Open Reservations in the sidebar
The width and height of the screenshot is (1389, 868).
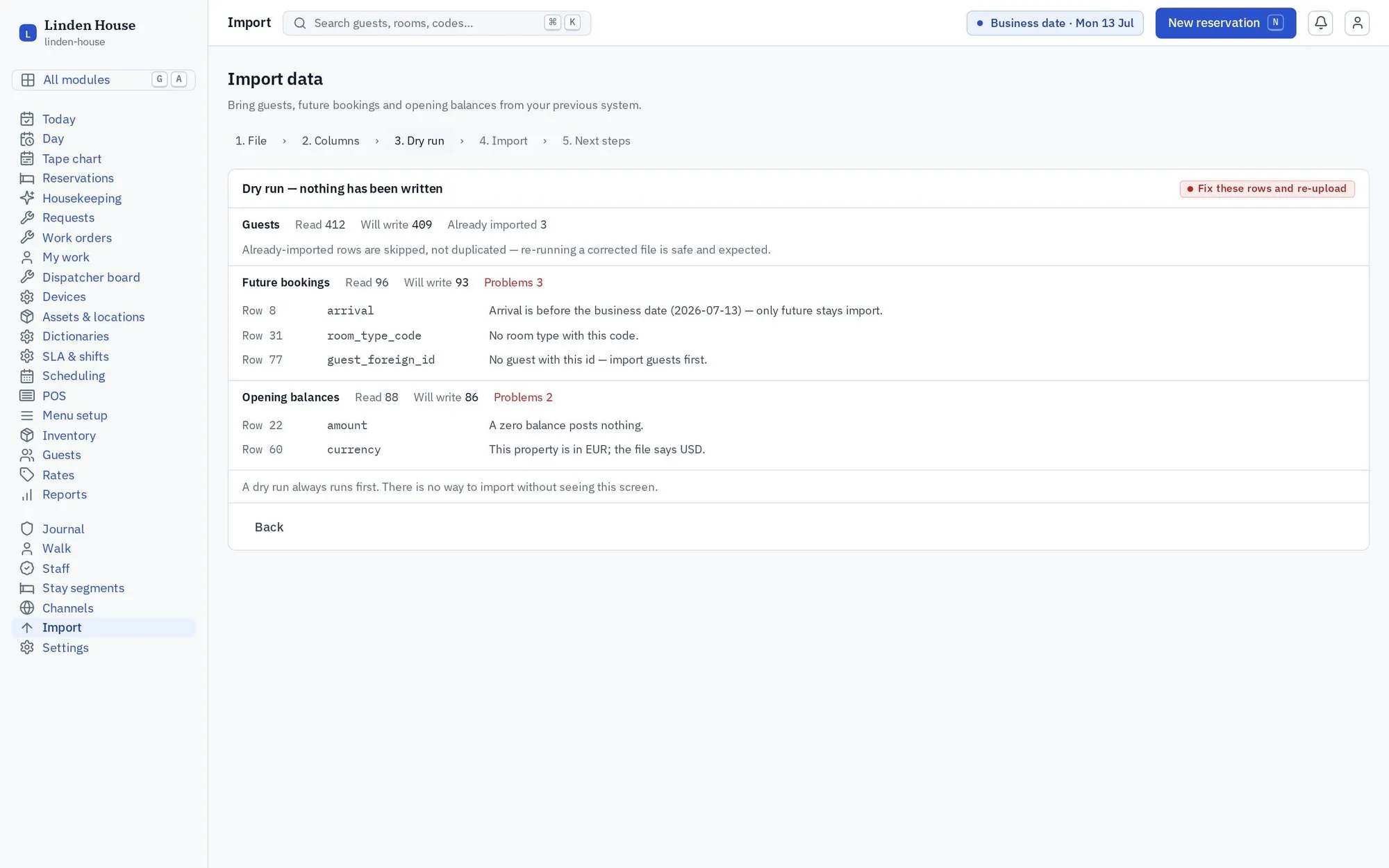103,178
